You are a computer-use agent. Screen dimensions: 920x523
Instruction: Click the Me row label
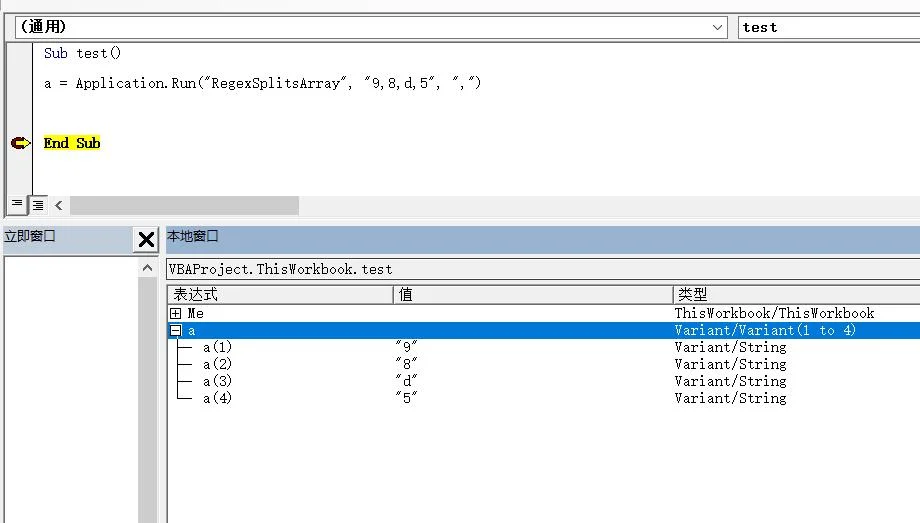coord(195,313)
